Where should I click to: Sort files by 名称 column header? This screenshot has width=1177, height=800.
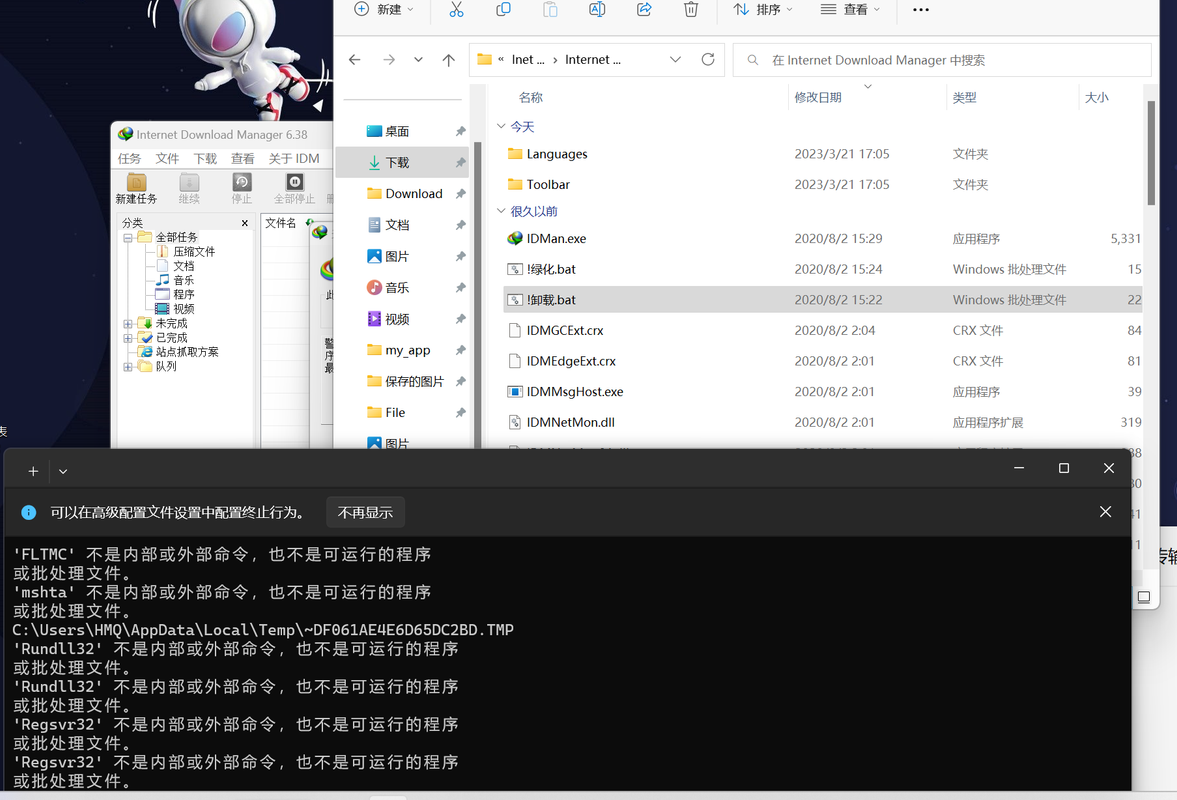click(531, 98)
